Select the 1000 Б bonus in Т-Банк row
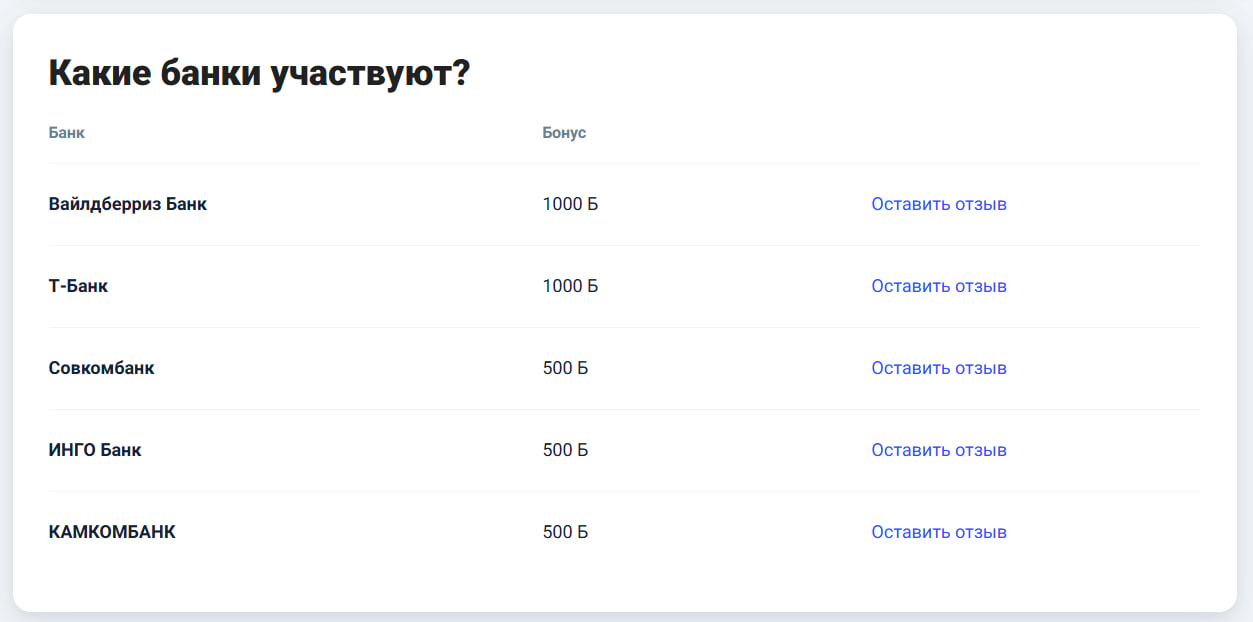Viewport: 1253px width, 622px height. tap(570, 286)
